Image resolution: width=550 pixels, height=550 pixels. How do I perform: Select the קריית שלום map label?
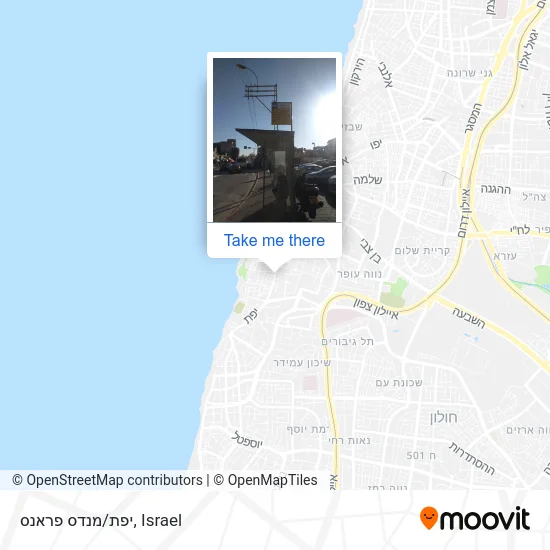[x=422, y=250]
